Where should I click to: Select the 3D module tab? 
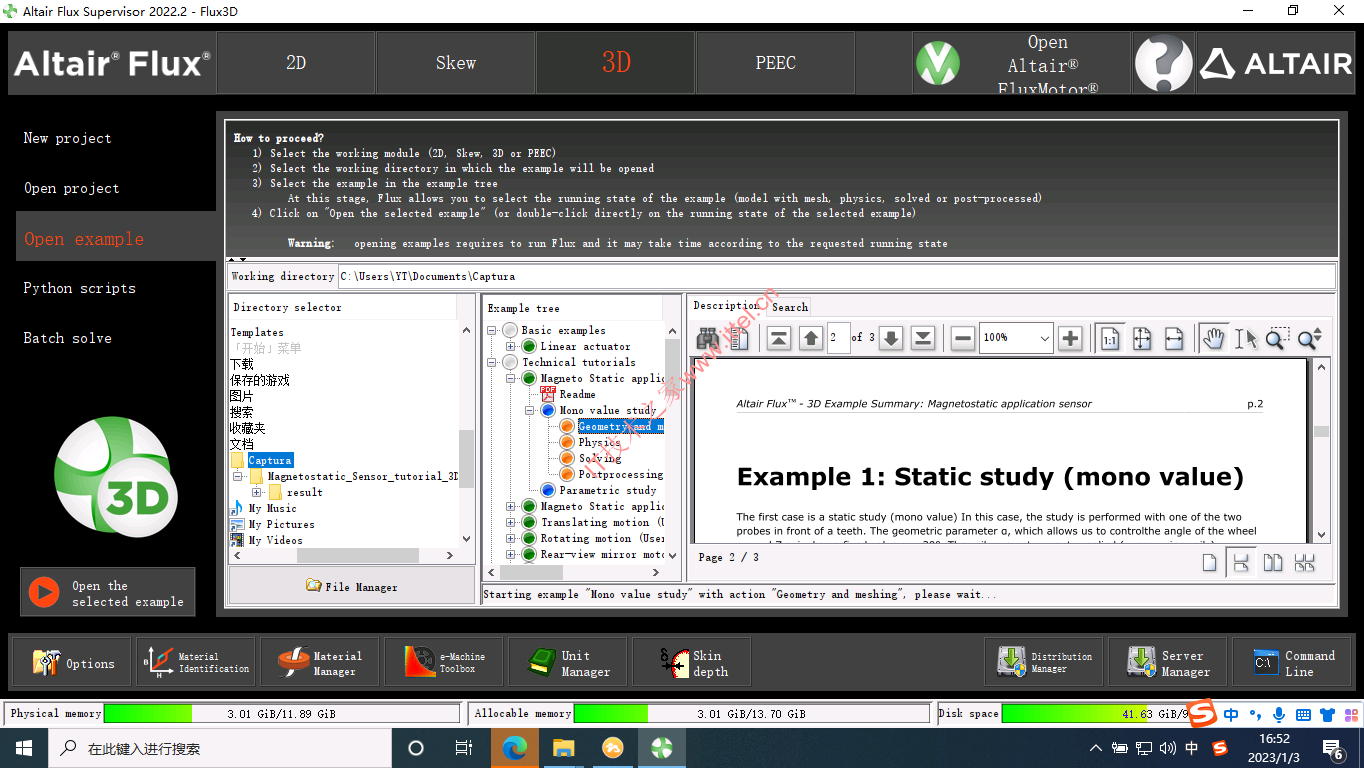(x=616, y=63)
